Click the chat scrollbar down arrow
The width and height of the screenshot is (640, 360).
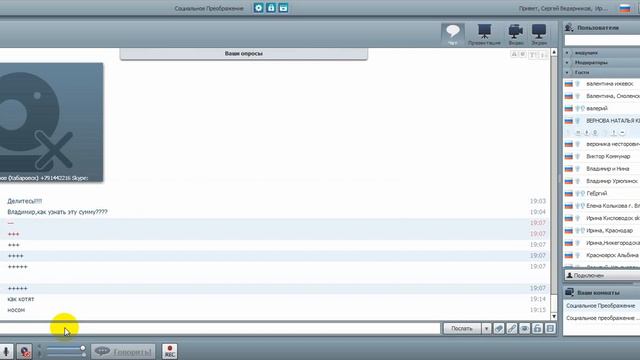point(554,316)
